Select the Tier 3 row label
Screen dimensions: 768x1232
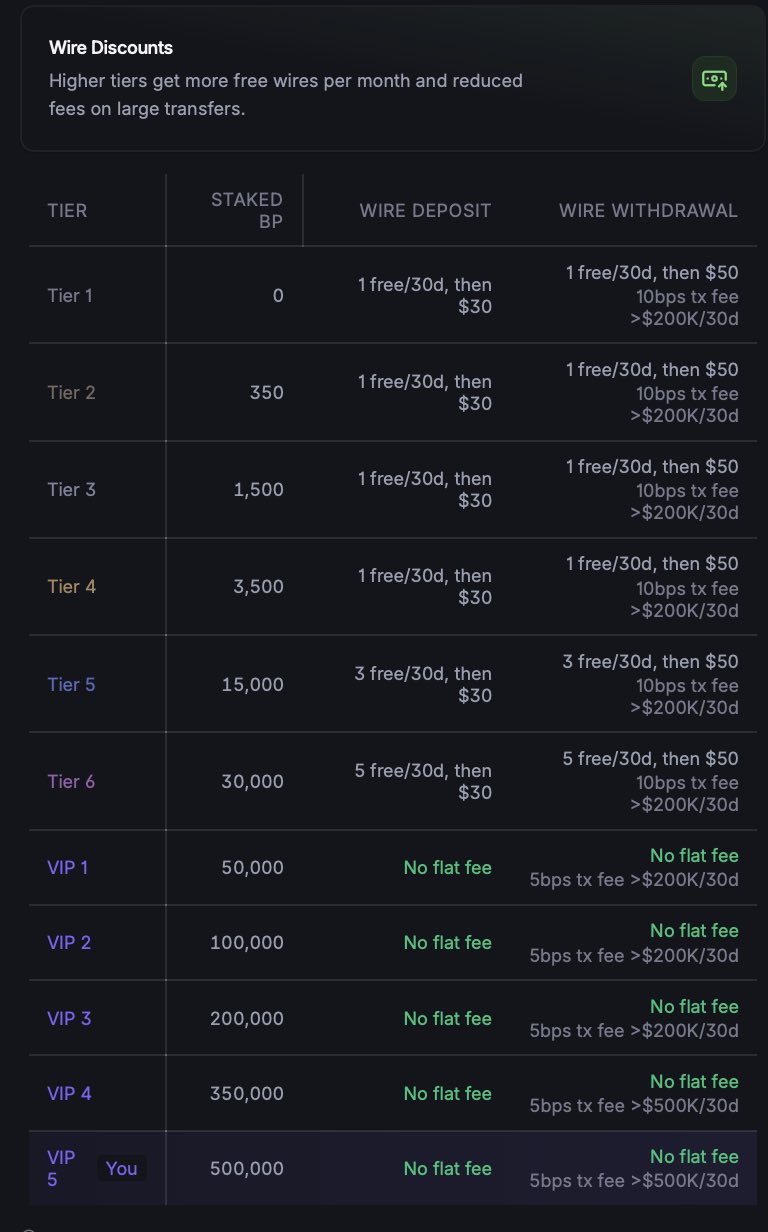pyautogui.click(x=71, y=489)
